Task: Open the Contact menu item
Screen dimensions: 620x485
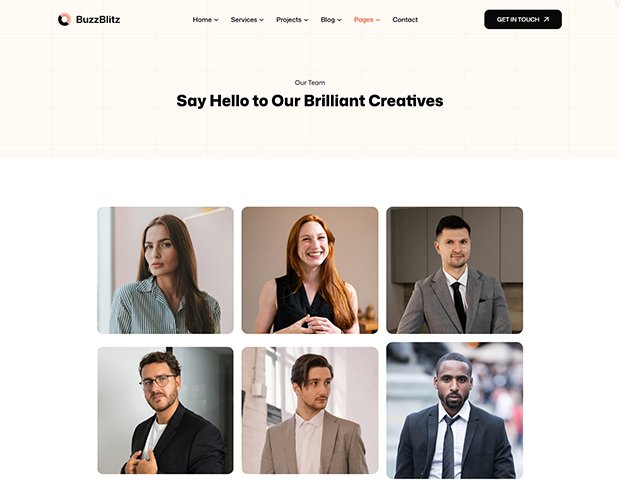Action: click(x=405, y=20)
